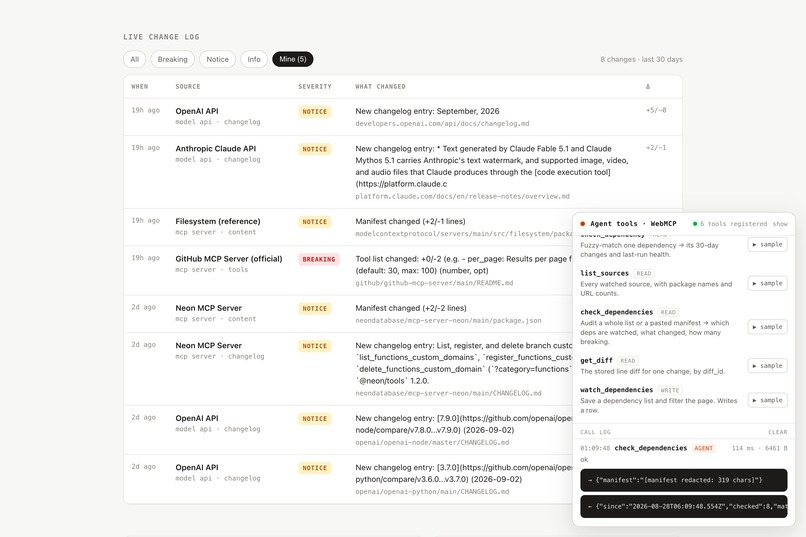Run sample for get_diff tool
This screenshot has width=806, height=537.
pos(767,366)
